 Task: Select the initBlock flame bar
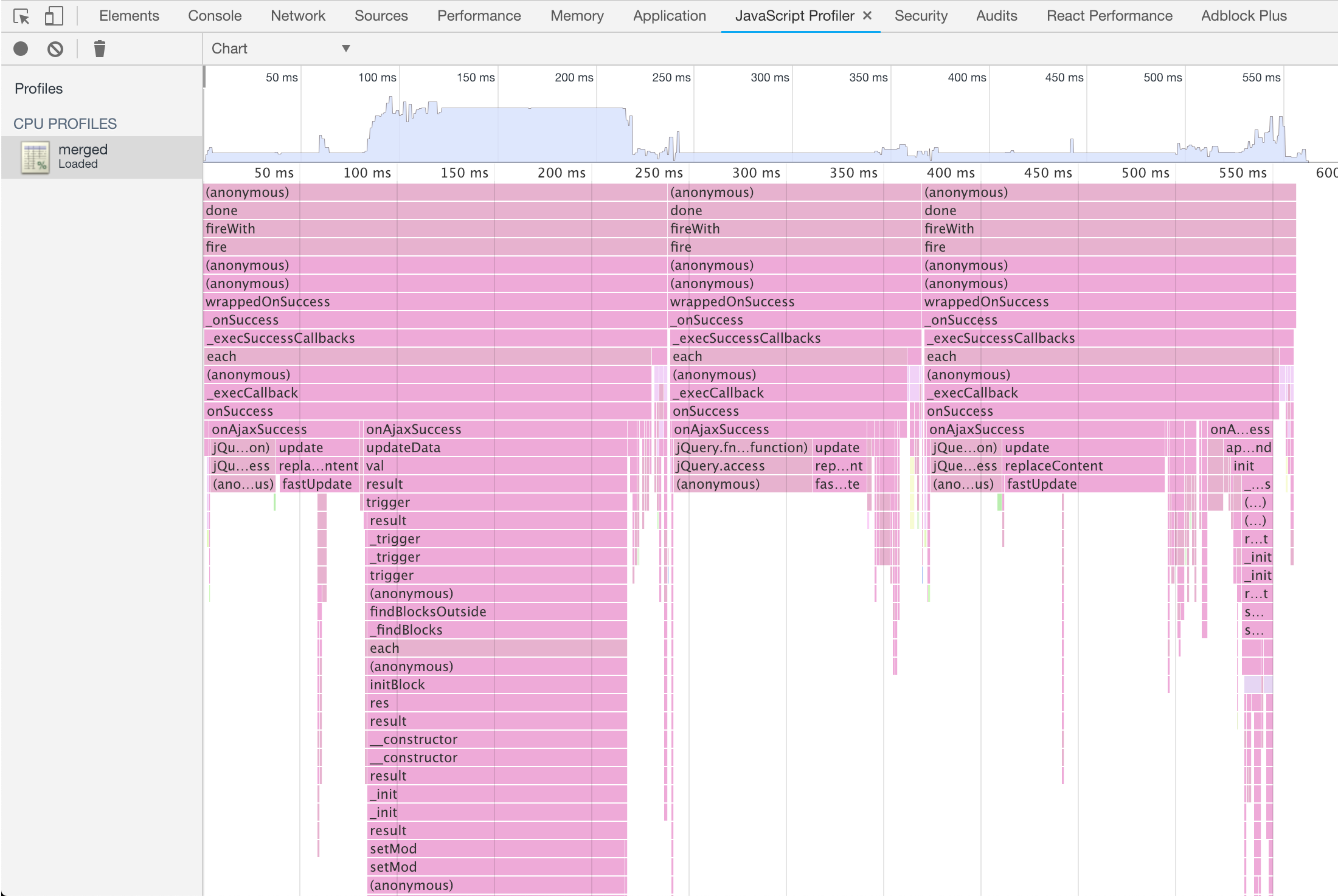pyautogui.click(x=497, y=684)
